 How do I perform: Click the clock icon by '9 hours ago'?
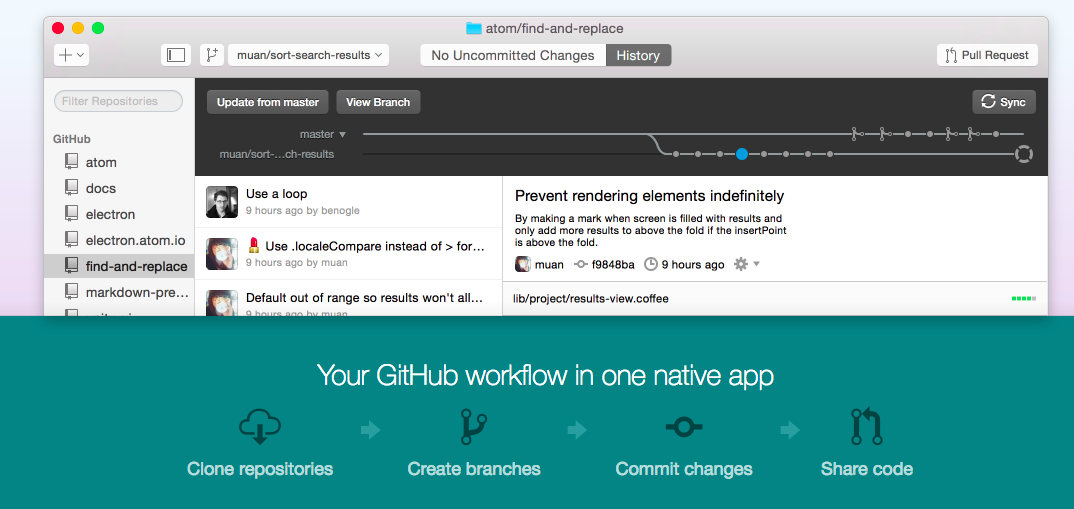(651, 264)
